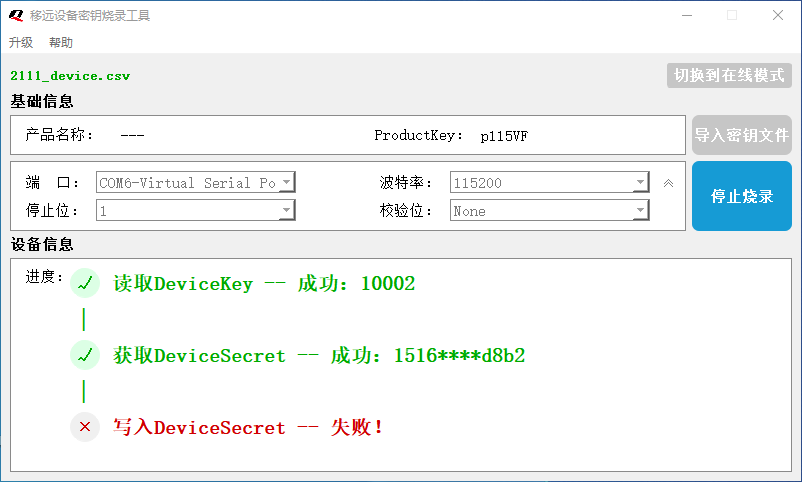
Task: Click the 写入DeviceSecret 失败 status text
Action: point(248,427)
